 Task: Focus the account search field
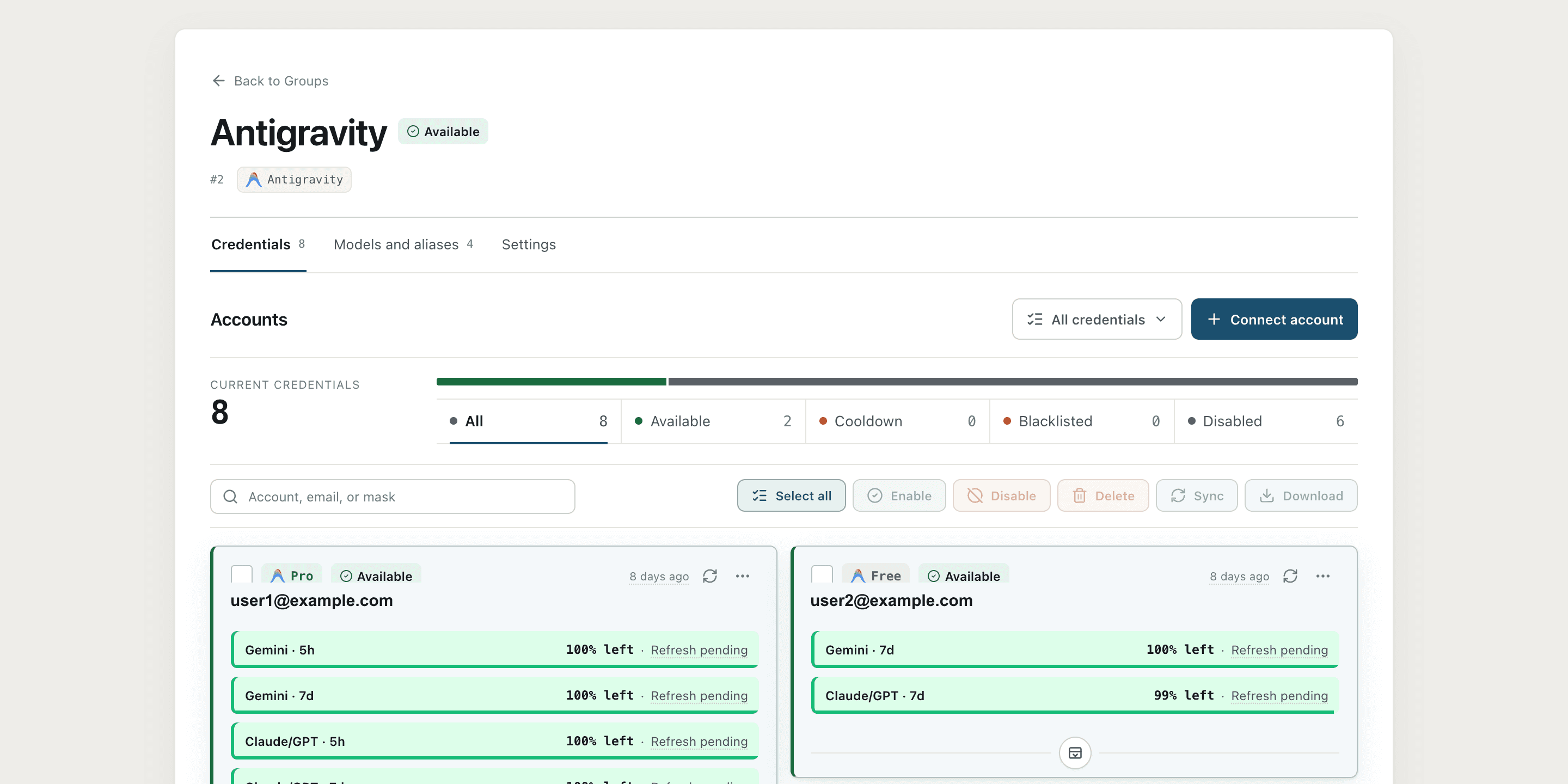[393, 497]
